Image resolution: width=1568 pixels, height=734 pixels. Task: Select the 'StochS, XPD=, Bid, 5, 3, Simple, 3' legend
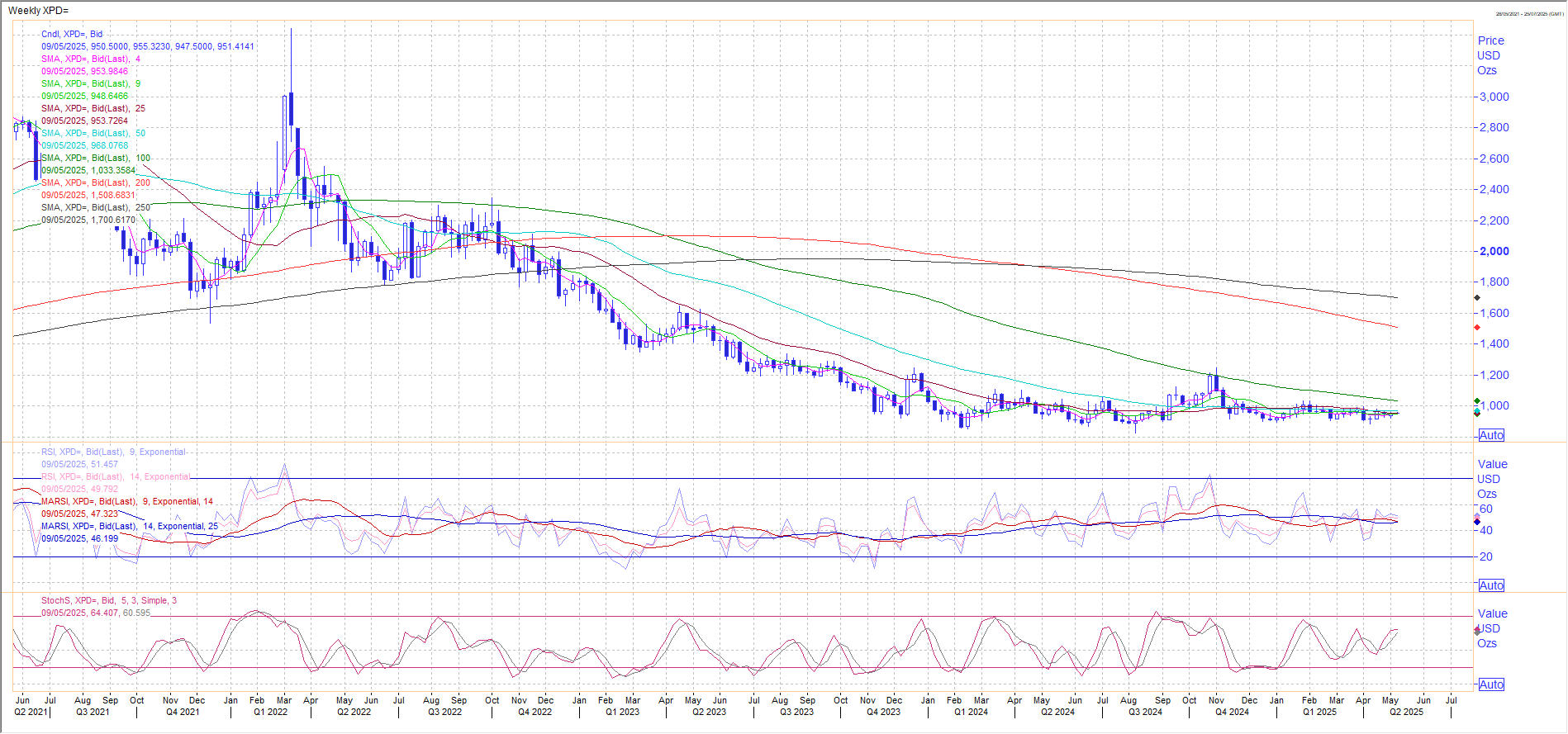point(109,600)
